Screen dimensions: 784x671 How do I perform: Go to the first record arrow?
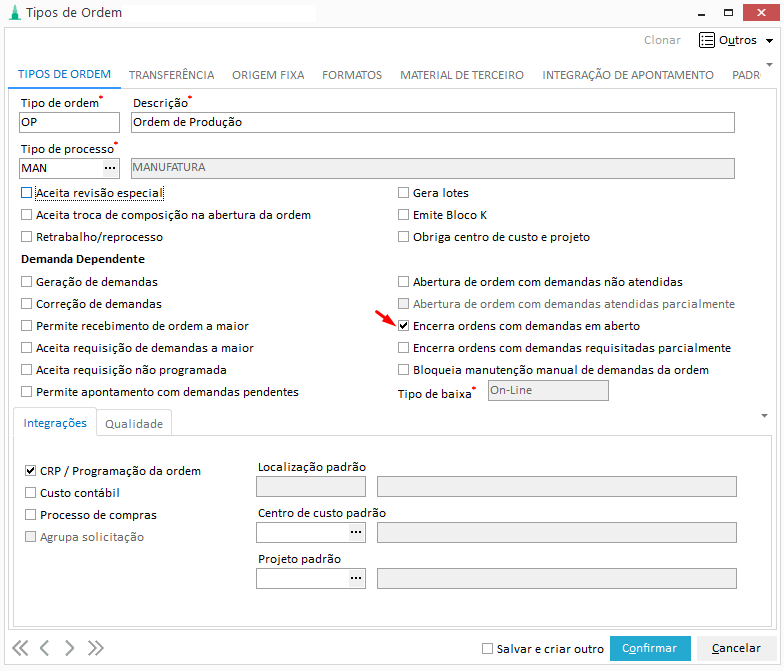[x=20, y=648]
